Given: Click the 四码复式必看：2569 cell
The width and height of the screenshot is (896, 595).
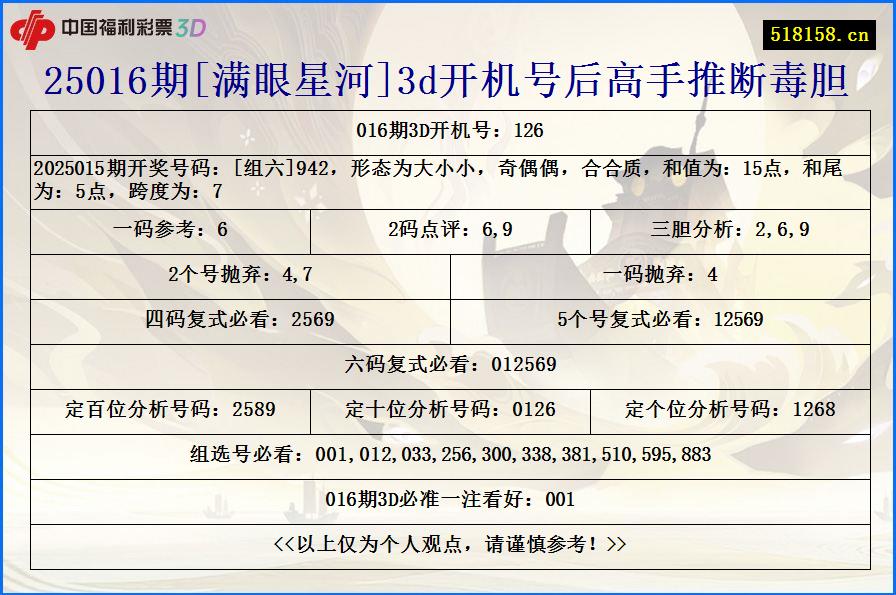Looking at the screenshot, I should point(241,321).
